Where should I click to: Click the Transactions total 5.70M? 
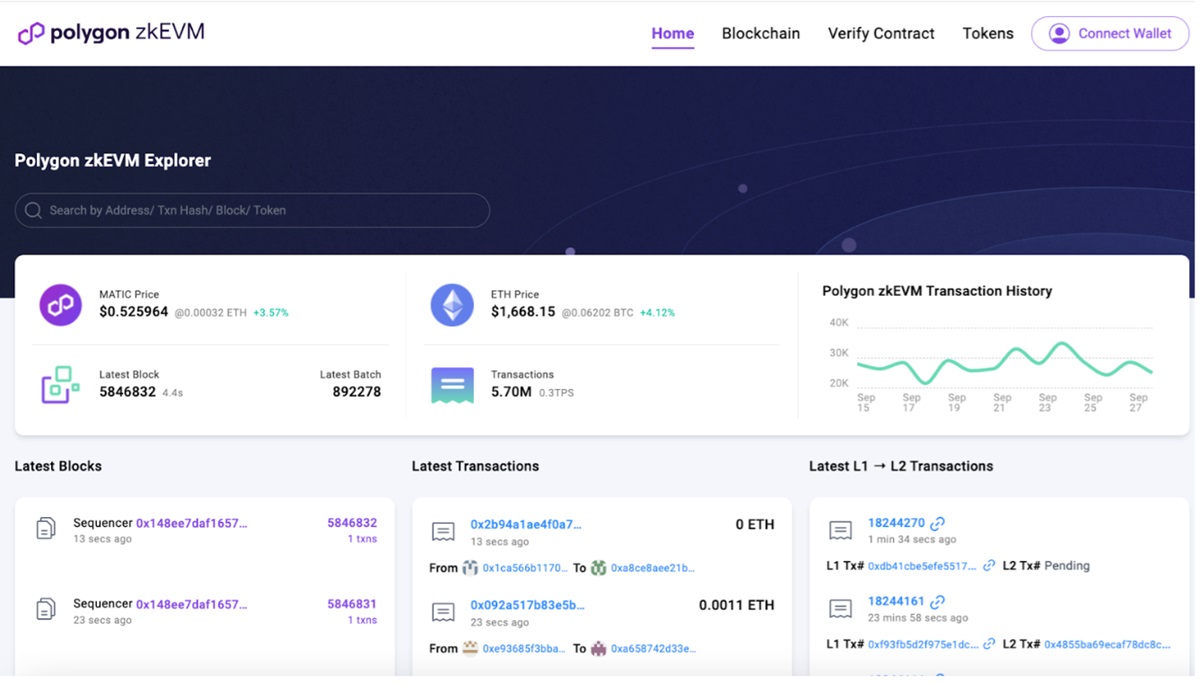pos(511,392)
